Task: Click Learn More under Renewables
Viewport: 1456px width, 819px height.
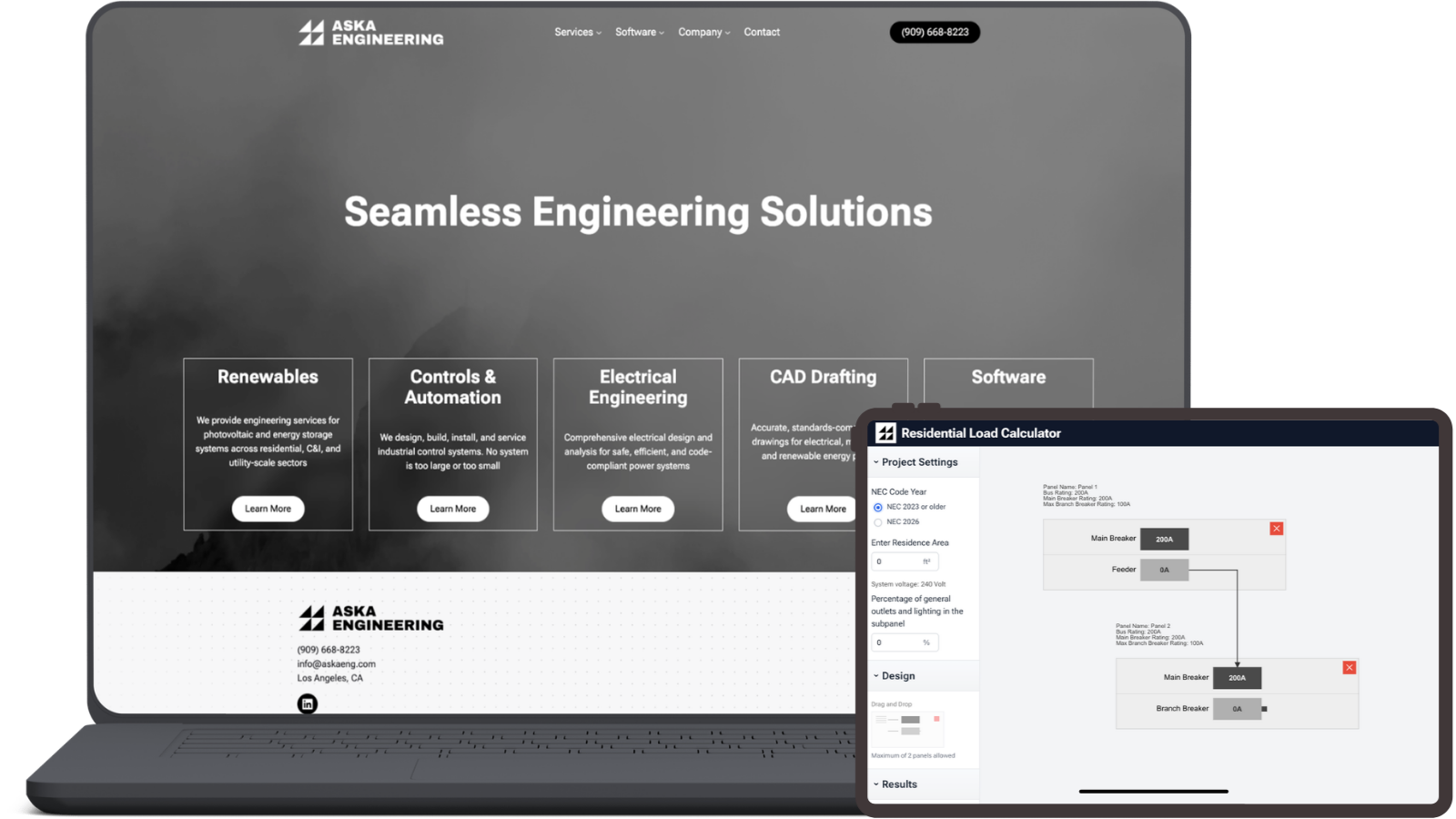Action: (268, 509)
